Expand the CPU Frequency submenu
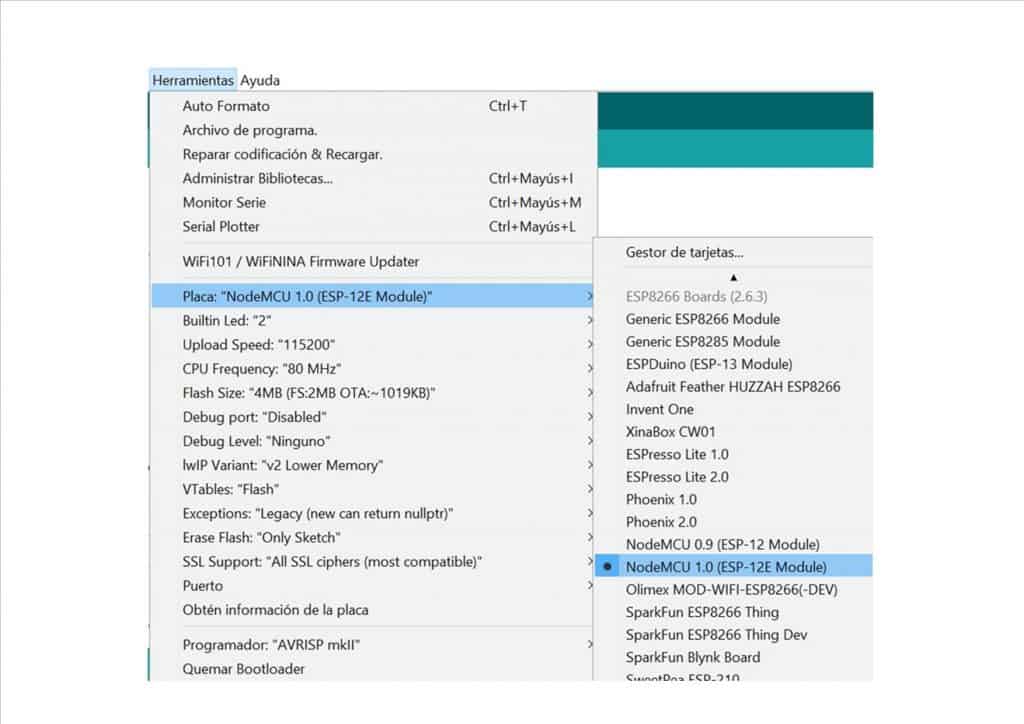Viewport: 1024px width, 724px height. (x=263, y=368)
